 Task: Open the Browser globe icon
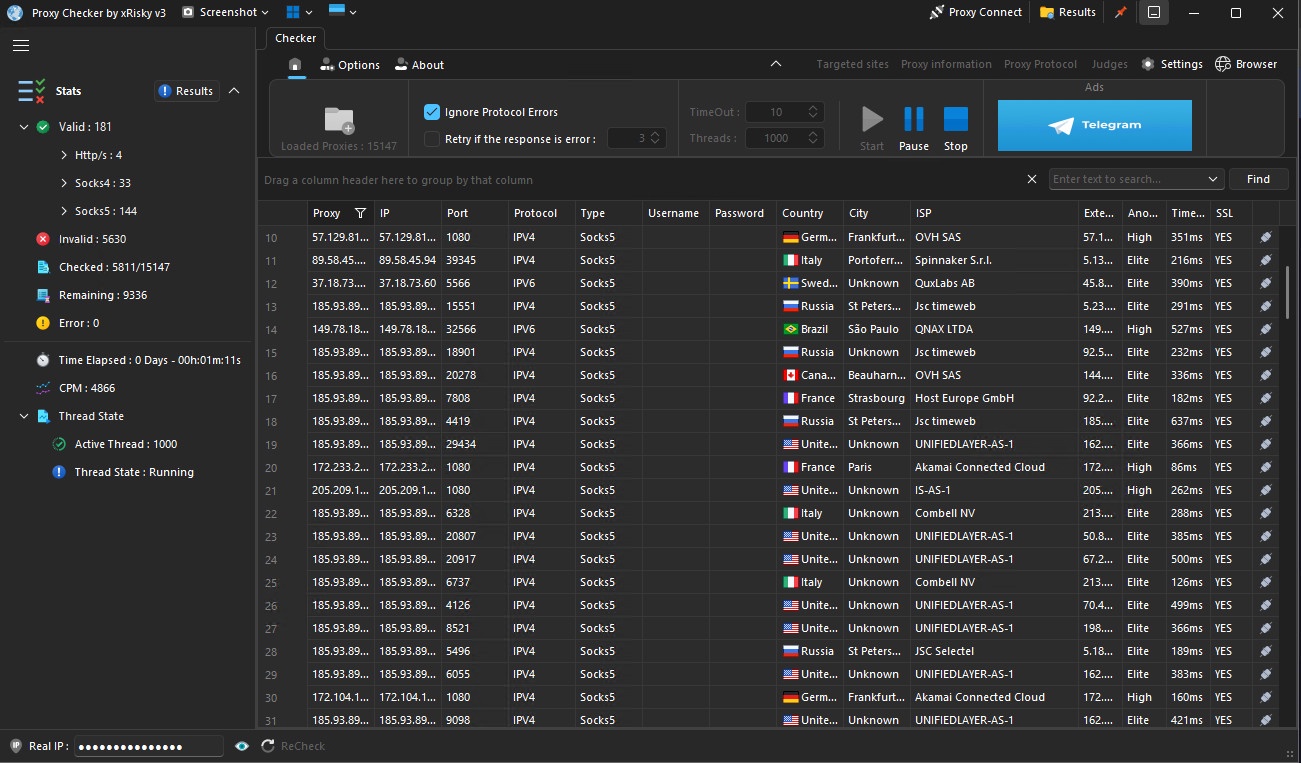(x=1222, y=64)
